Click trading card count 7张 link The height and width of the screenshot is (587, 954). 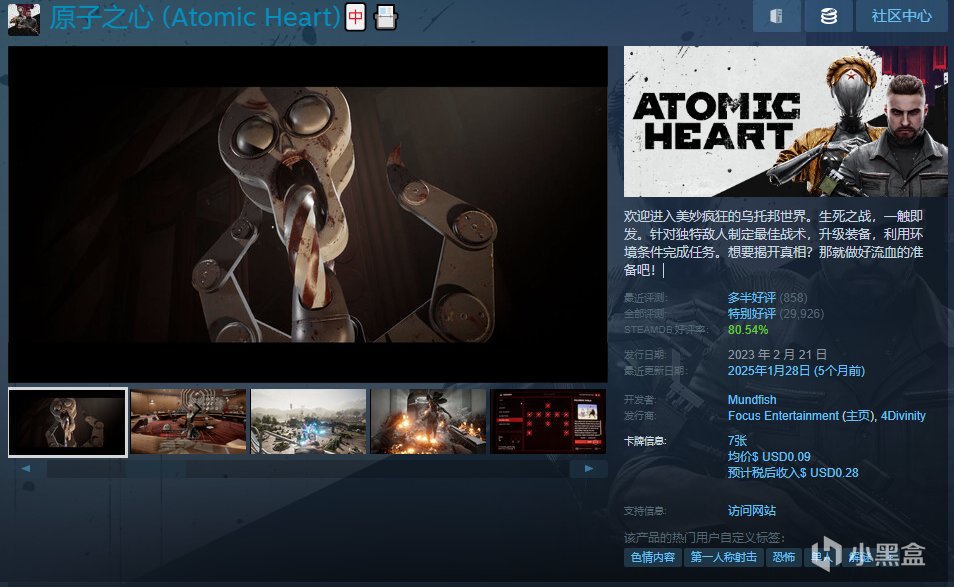(x=737, y=440)
